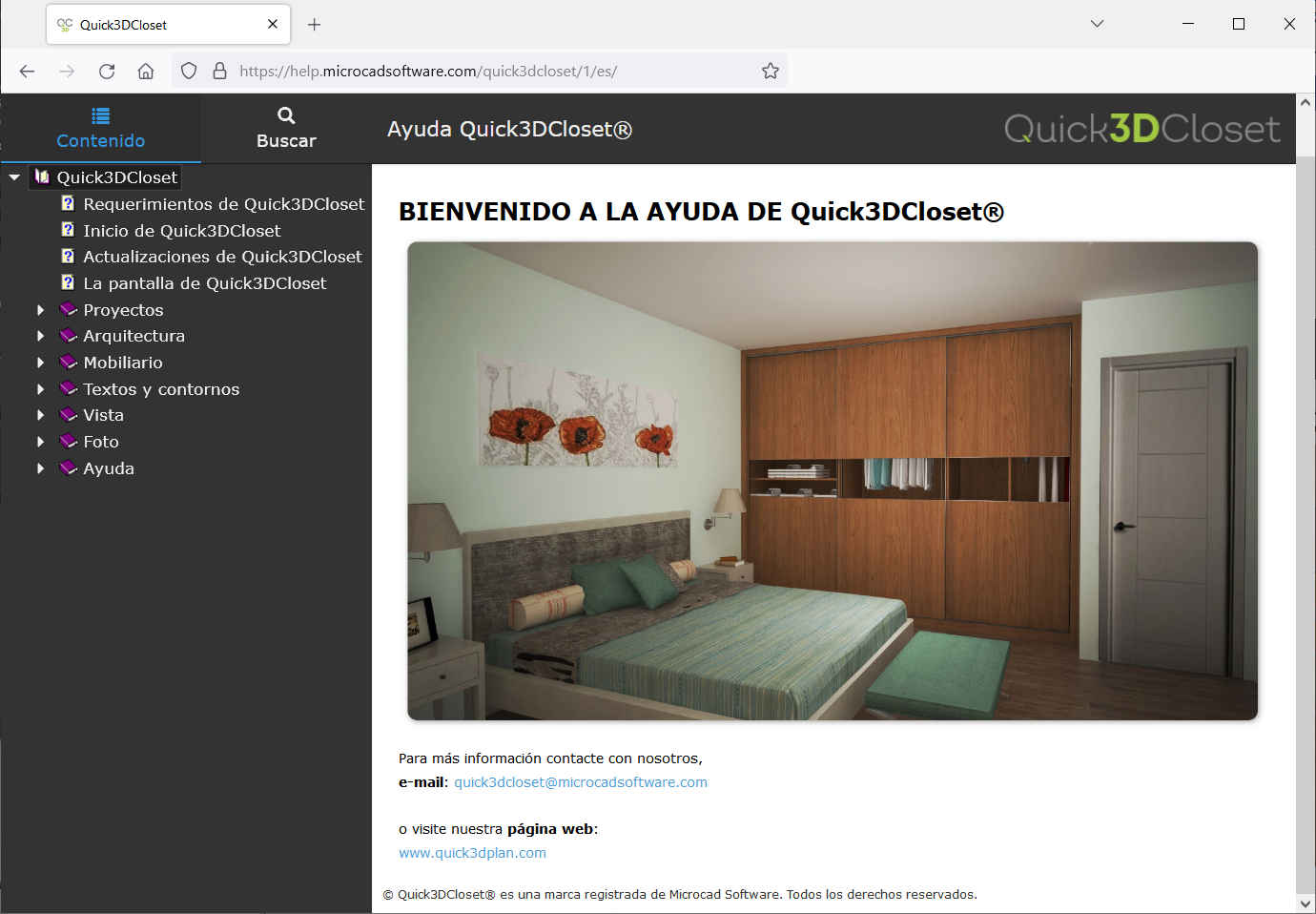Open Requerimientos de Quick3DCloset topic
Viewport: 1316px width, 914px height.
coord(224,204)
